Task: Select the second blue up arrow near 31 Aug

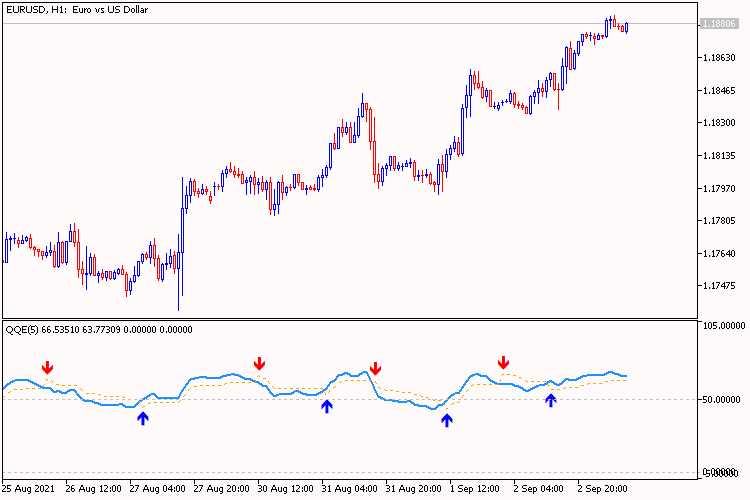Action: pyautogui.click(x=326, y=405)
